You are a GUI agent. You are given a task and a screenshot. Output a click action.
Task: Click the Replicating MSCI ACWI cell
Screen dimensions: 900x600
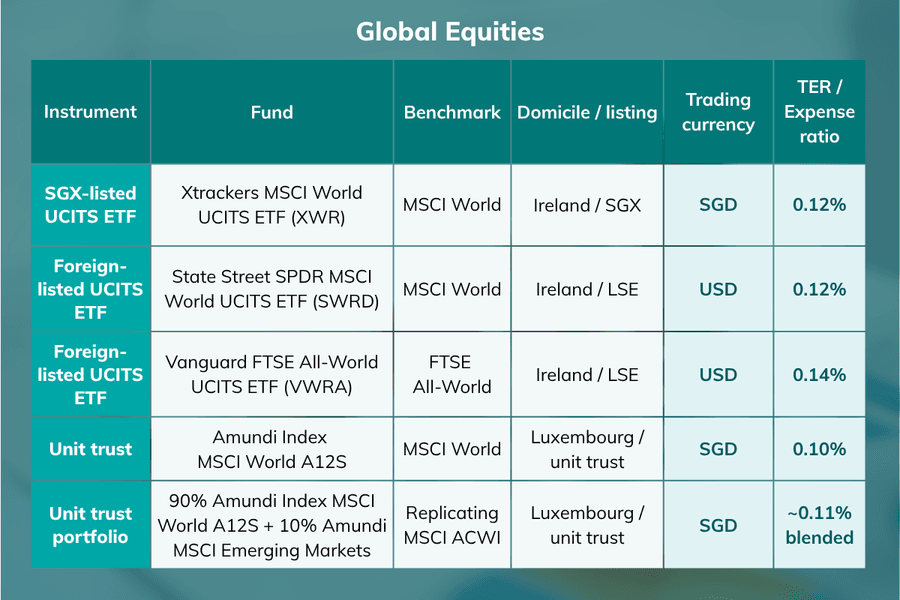tap(452, 525)
